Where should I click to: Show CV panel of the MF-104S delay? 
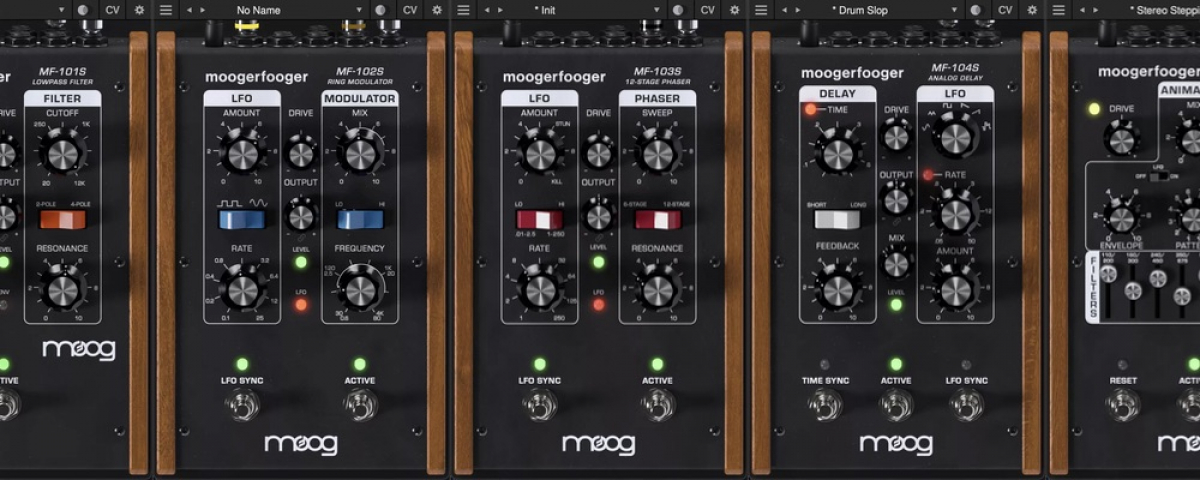(1005, 9)
